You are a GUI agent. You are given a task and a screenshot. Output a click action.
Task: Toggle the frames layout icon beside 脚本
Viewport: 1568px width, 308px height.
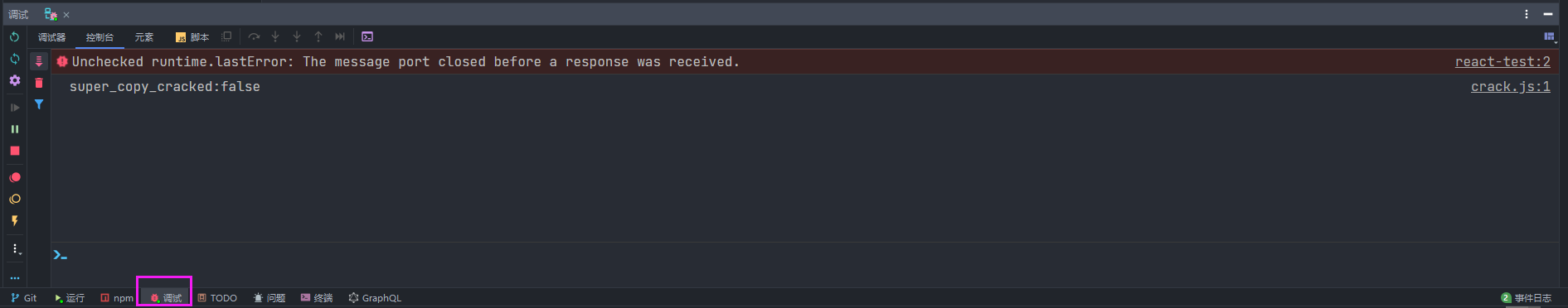tap(226, 36)
